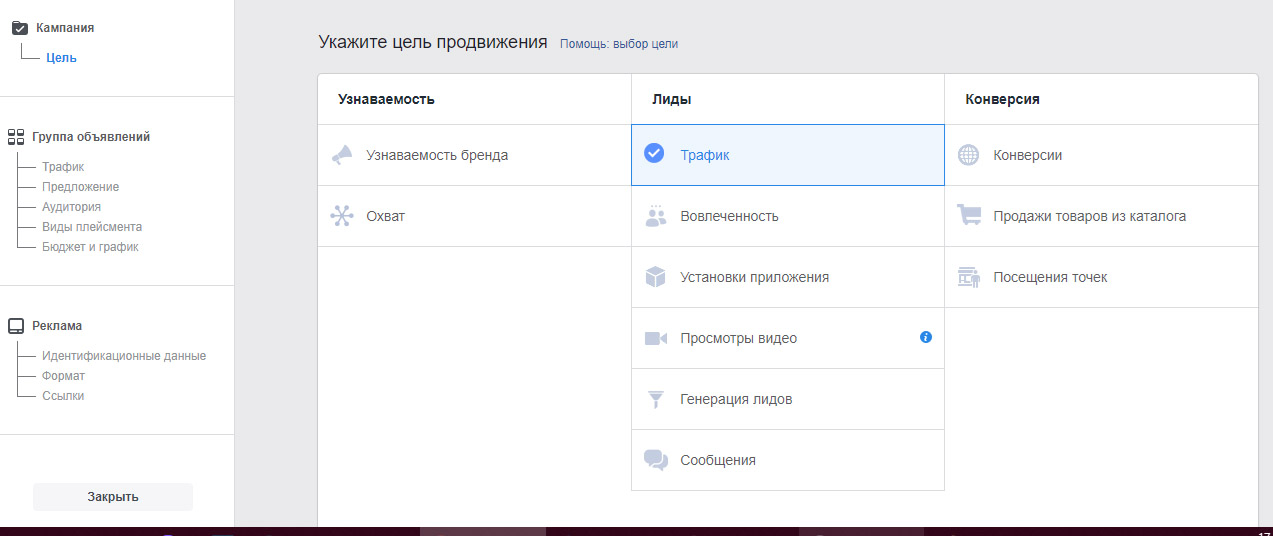Click the people icon beside Вовлеченность
Viewport: 1273px width, 536px height.
[655, 216]
